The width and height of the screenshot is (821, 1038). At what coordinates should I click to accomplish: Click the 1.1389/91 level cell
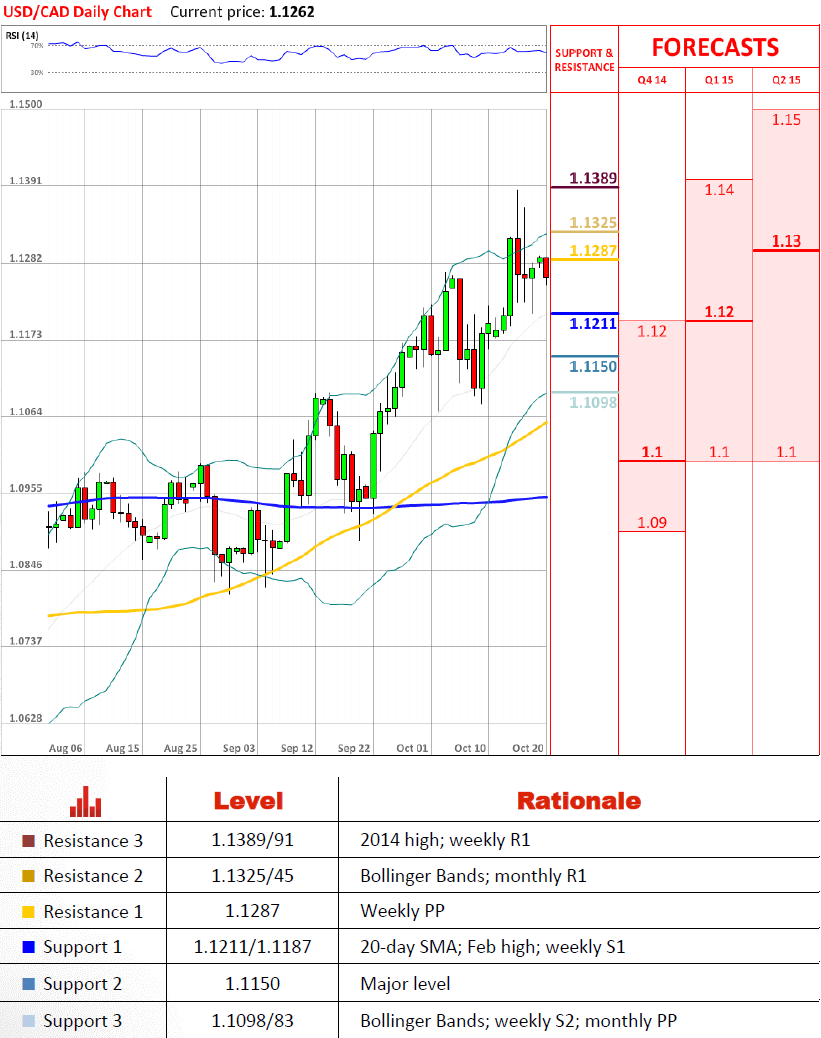[252, 840]
